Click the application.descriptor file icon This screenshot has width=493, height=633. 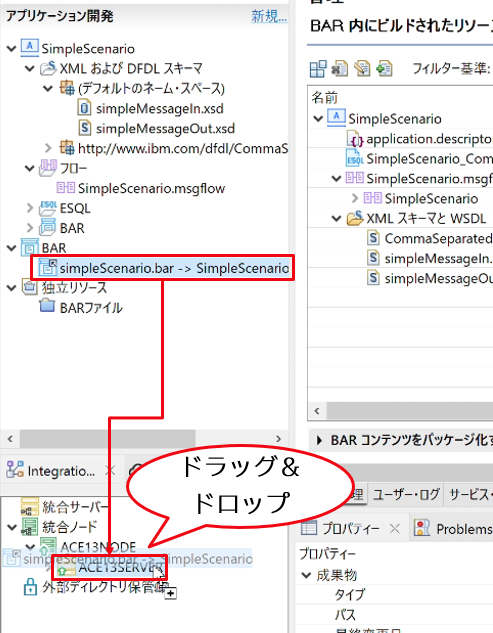click(x=355, y=139)
